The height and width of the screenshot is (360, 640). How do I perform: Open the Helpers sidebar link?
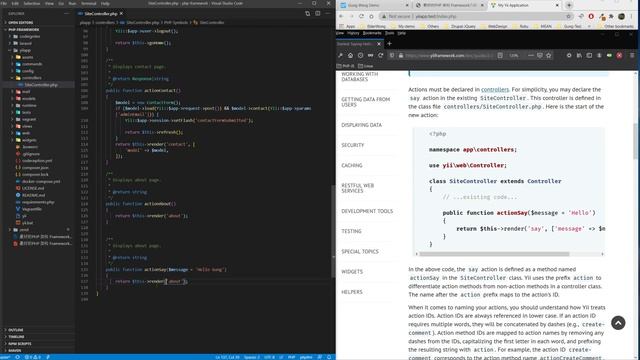tap(351, 292)
